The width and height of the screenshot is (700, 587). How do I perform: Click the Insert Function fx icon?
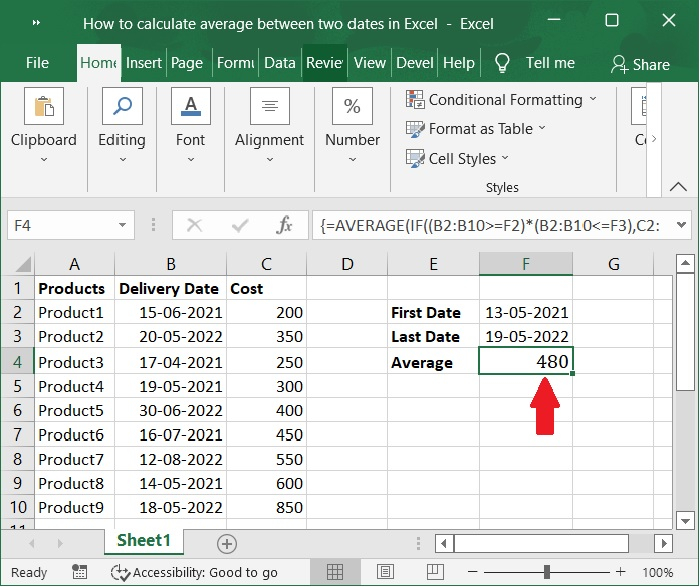click(285, 226)
